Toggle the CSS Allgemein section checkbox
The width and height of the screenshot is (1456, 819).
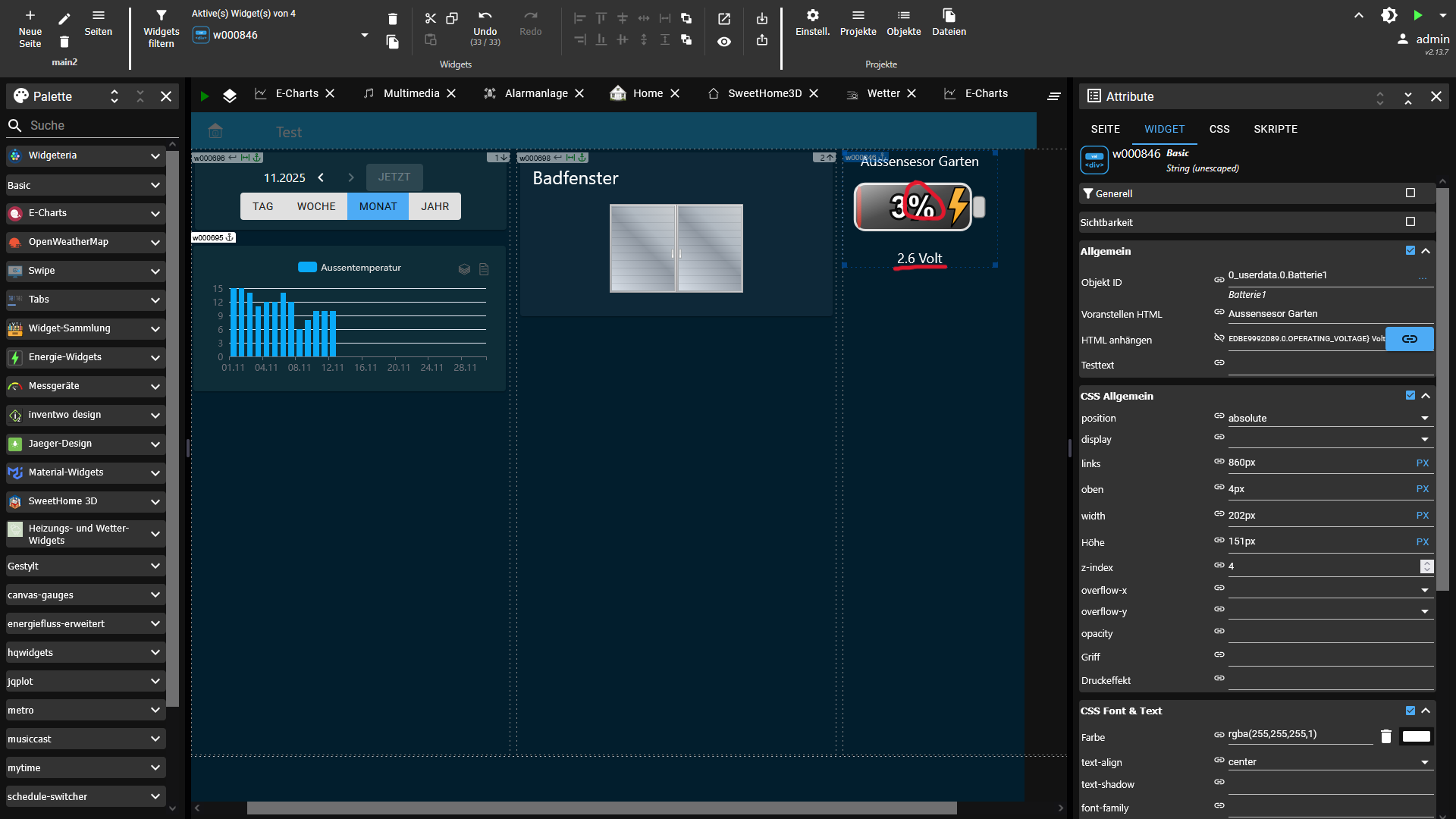tap(1410, 395)
